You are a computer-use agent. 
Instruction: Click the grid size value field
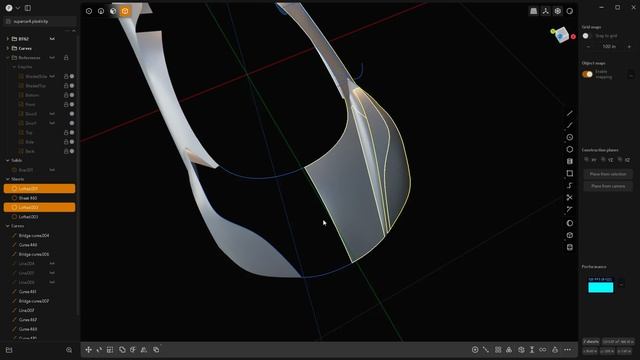coord(609,47)
